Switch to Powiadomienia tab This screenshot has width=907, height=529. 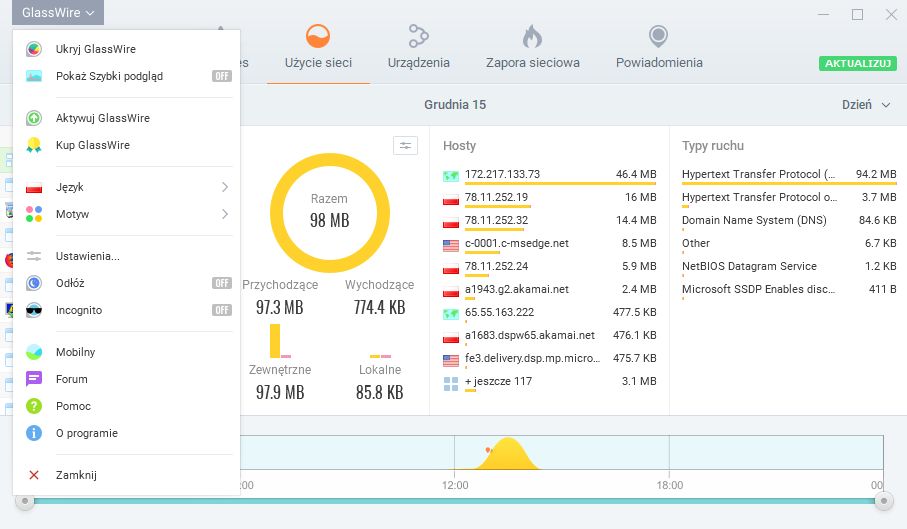659,48
